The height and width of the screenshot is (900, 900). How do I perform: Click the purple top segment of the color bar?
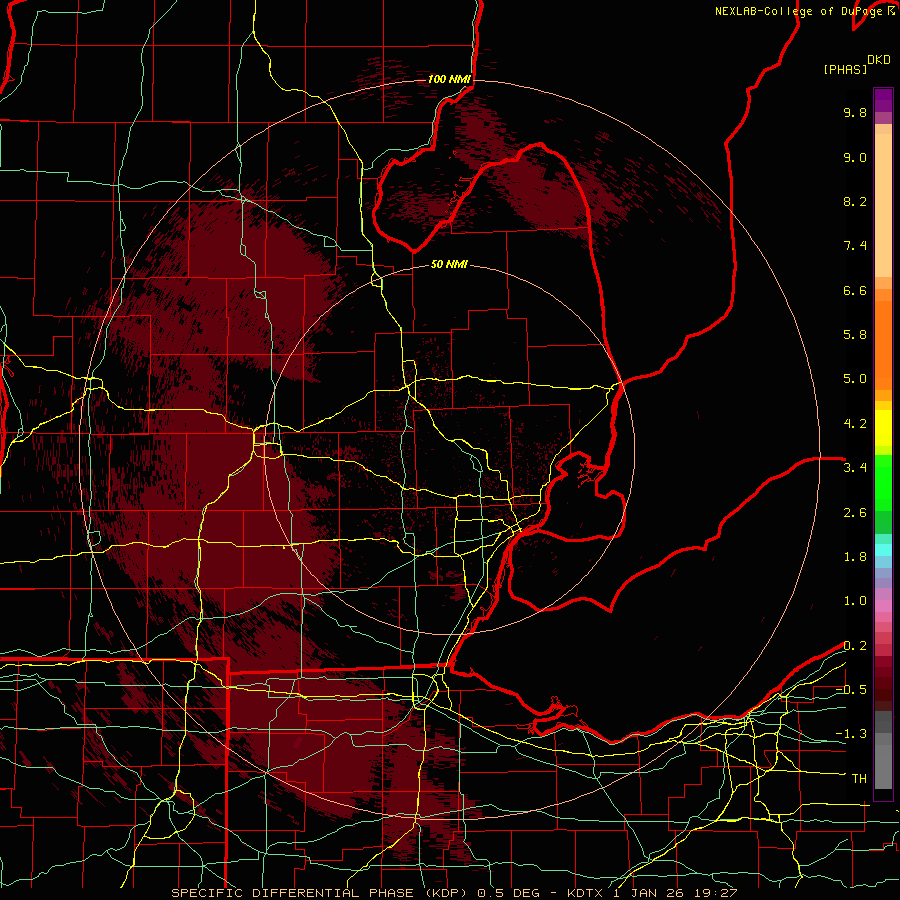(883, 100)
